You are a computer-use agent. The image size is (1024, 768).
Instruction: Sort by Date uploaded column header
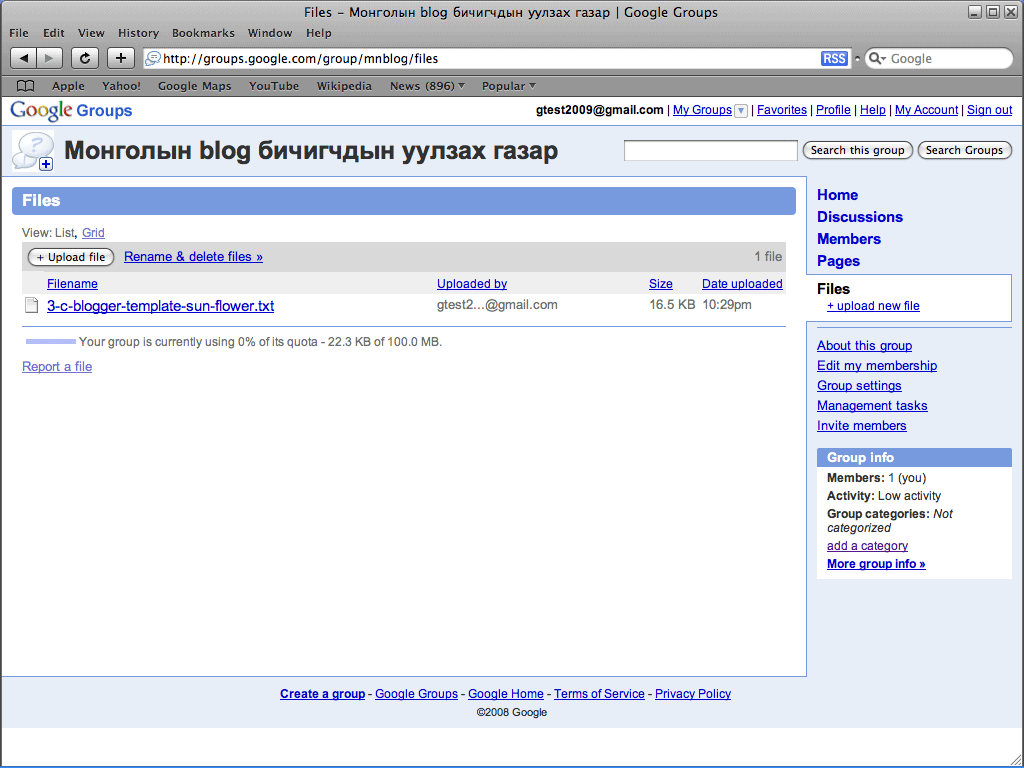click(x=742, y=283)
